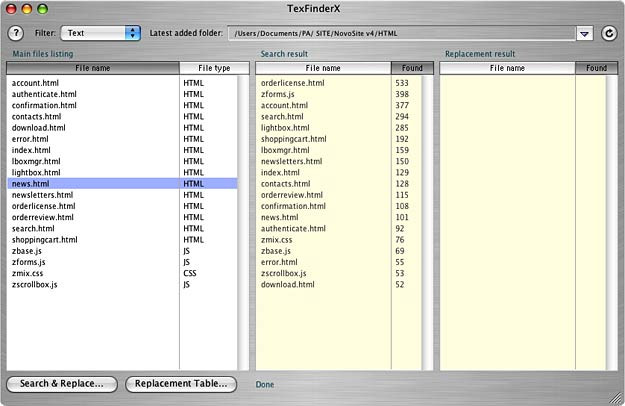Viewport: 625px width, 406px height.
Task: Select zbase.js in main files listing
Action: point(27,251)
